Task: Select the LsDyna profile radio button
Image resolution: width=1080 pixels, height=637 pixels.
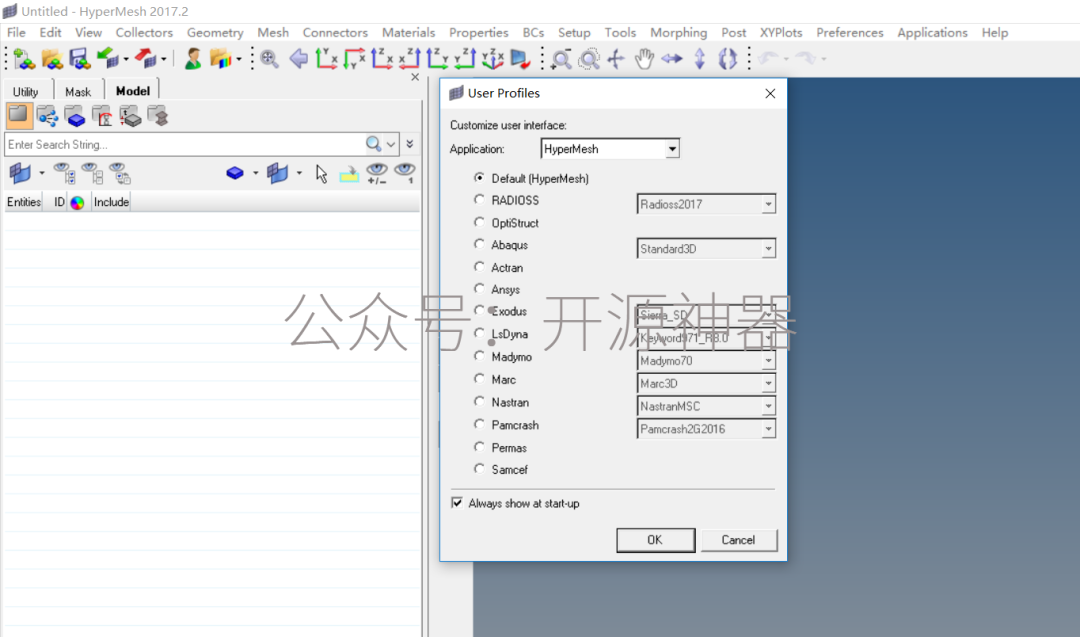Action: pos(479,333)
